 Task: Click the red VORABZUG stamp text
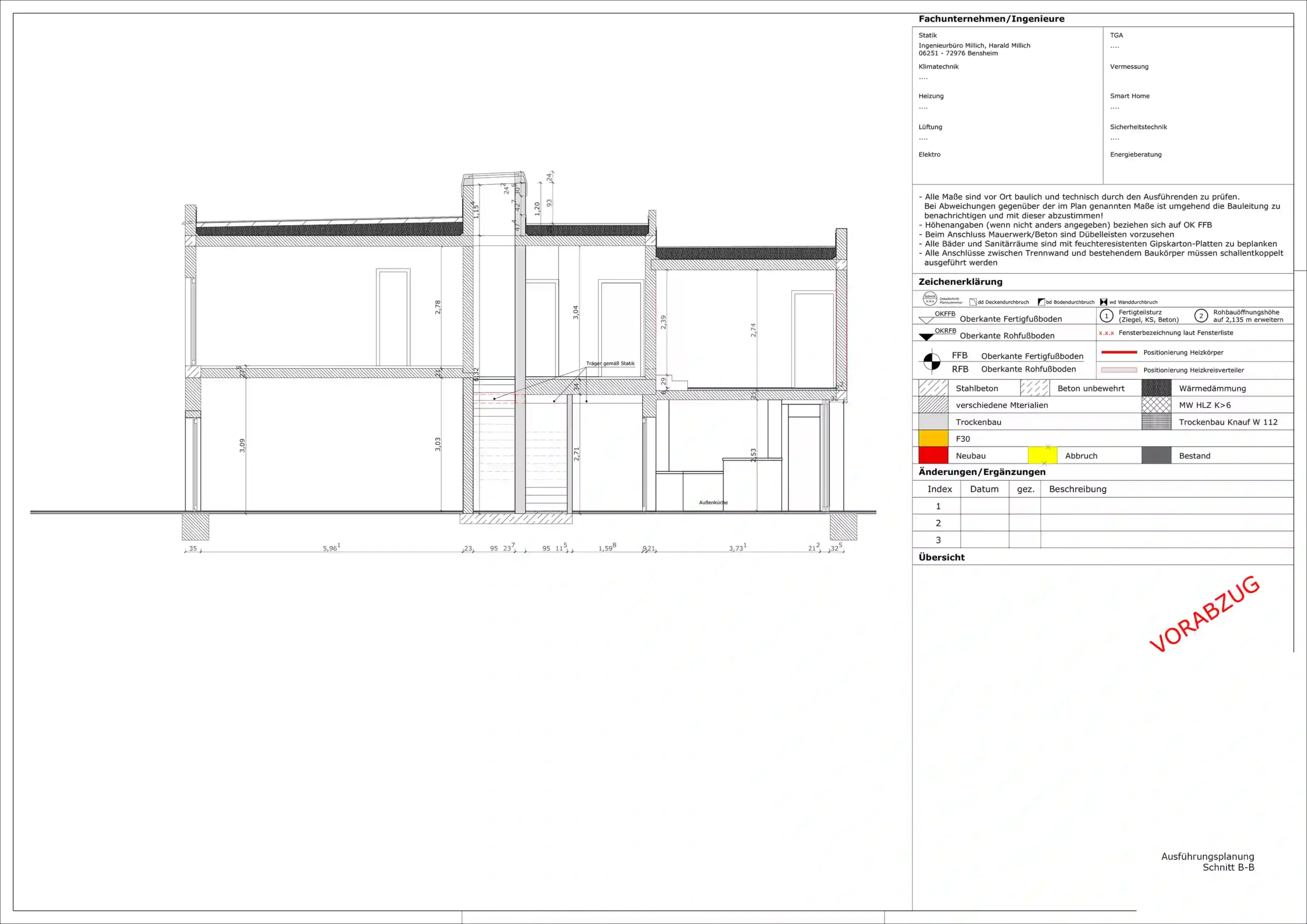(x=1204, y=614)
